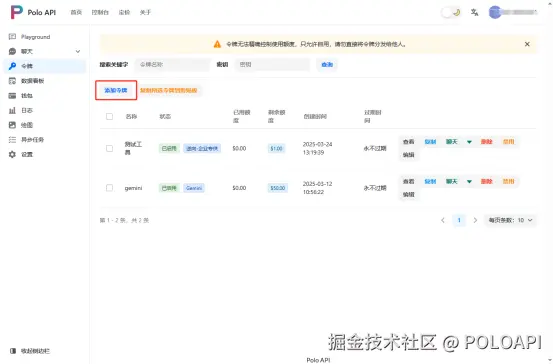Check the 测试工具 row checkbox

110,148
